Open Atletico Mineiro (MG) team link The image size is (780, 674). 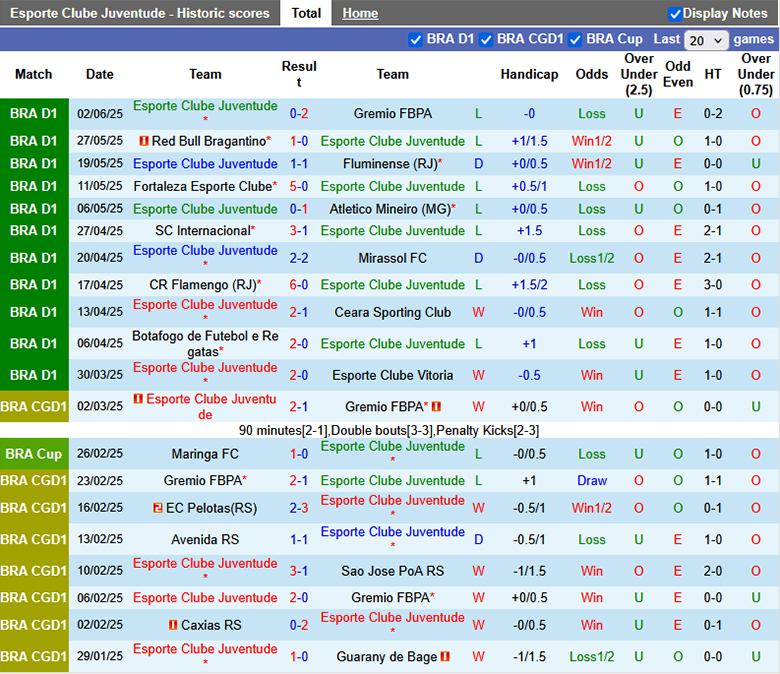click(x=390, y=209)
